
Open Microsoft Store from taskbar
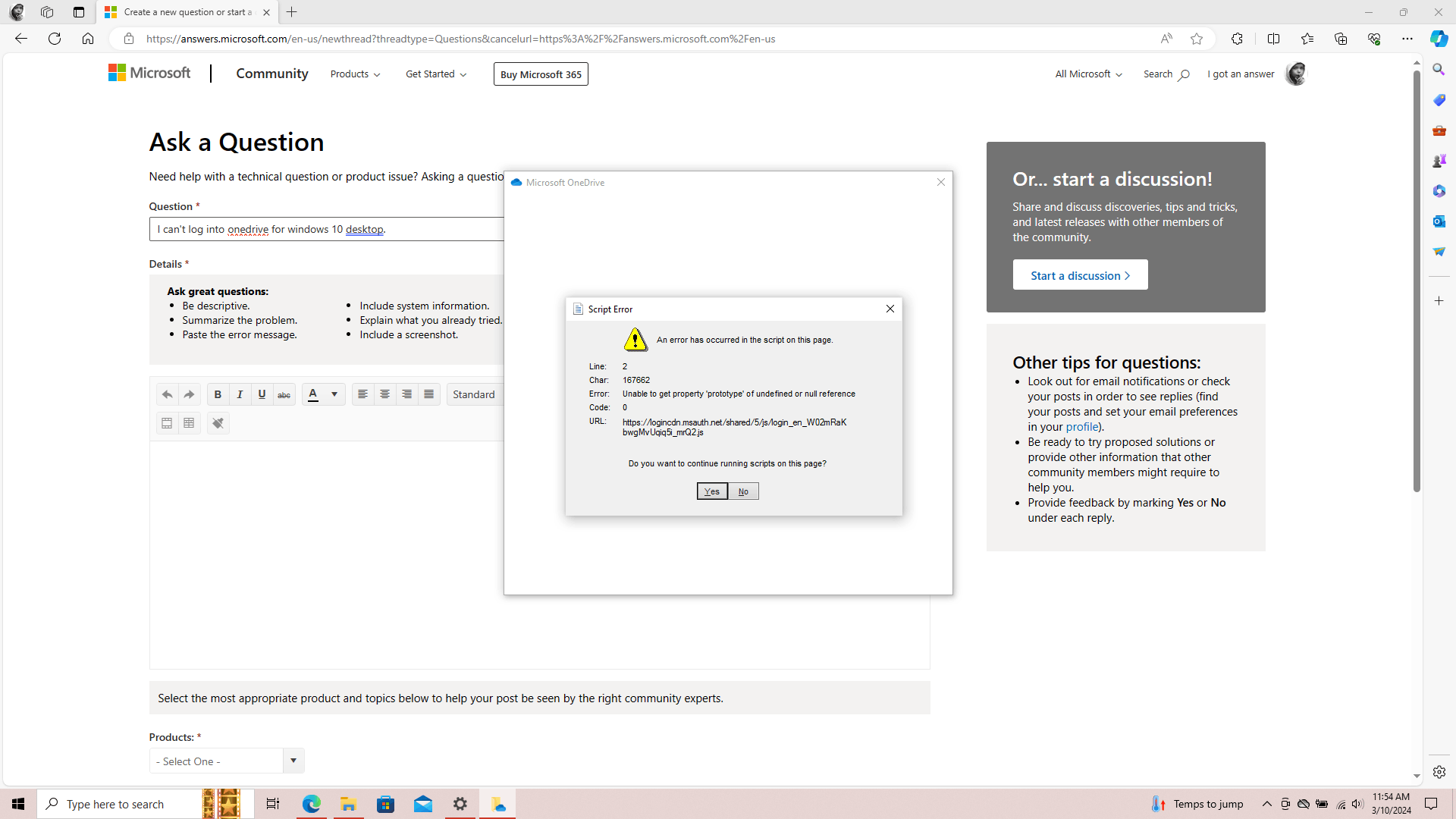click(x=385, y=804)
